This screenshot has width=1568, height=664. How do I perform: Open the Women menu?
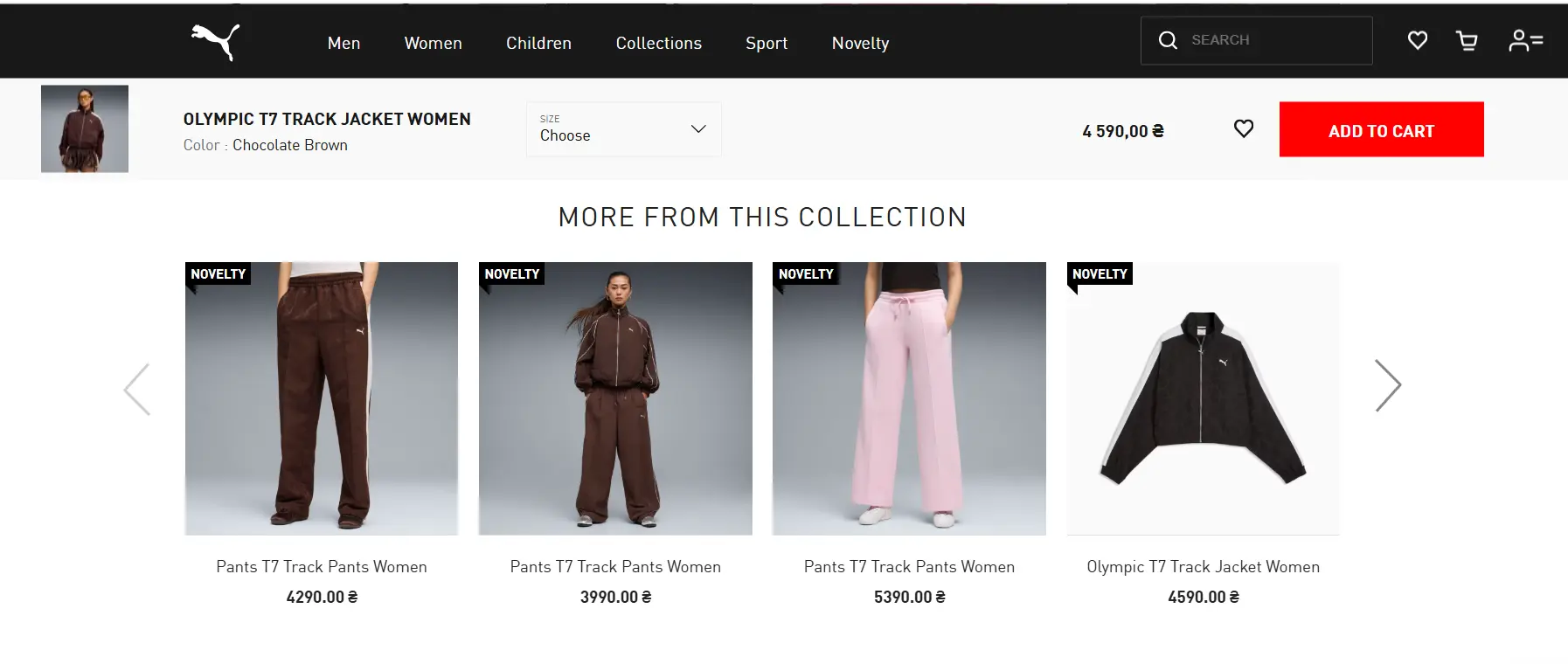pos(433,43)
